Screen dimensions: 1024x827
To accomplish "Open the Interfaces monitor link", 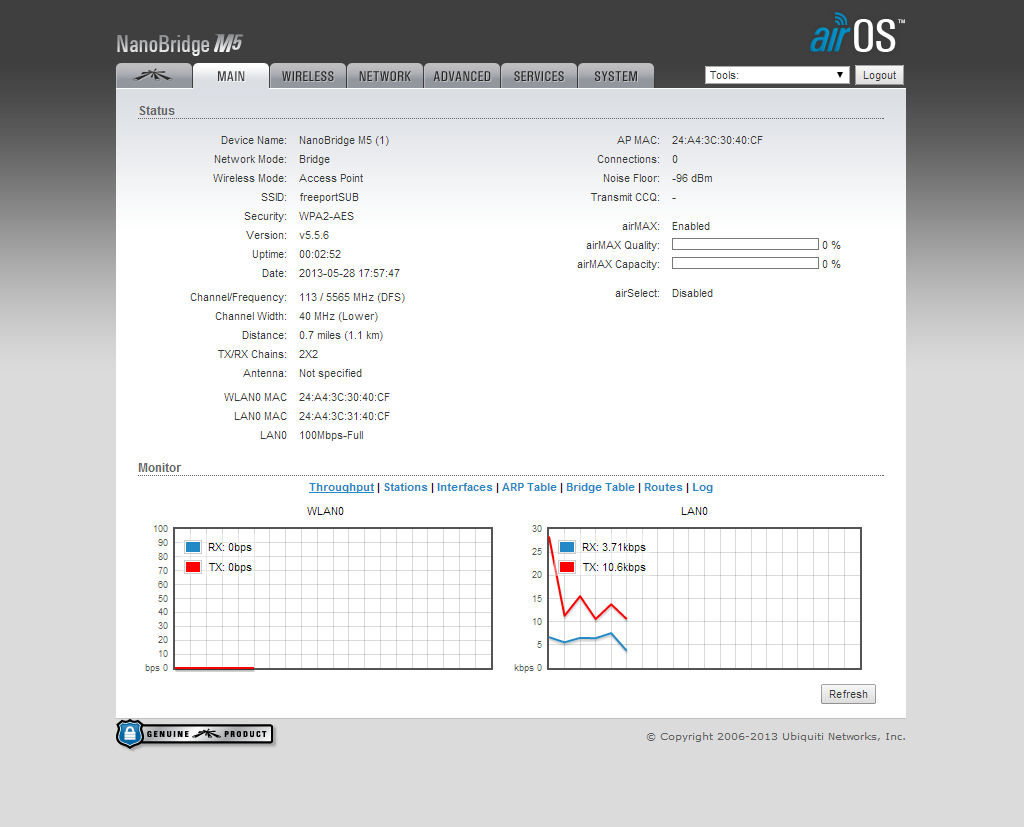I will [464, 487].
